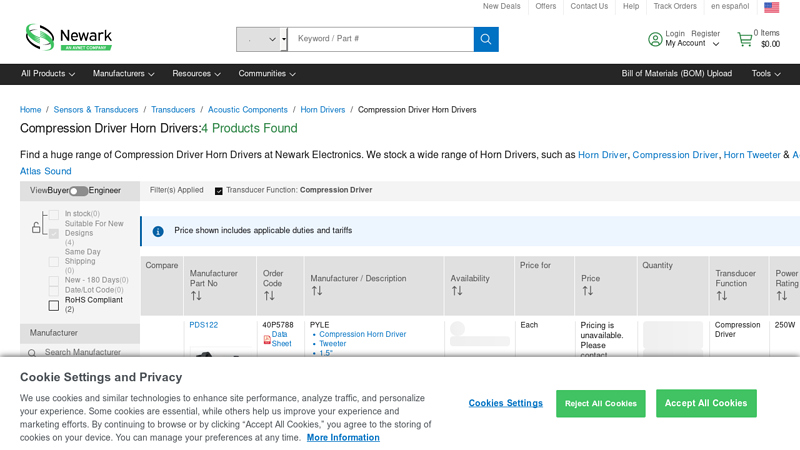800x450 pixels.
Task: Sort by Price arrows
Action: 587,290
